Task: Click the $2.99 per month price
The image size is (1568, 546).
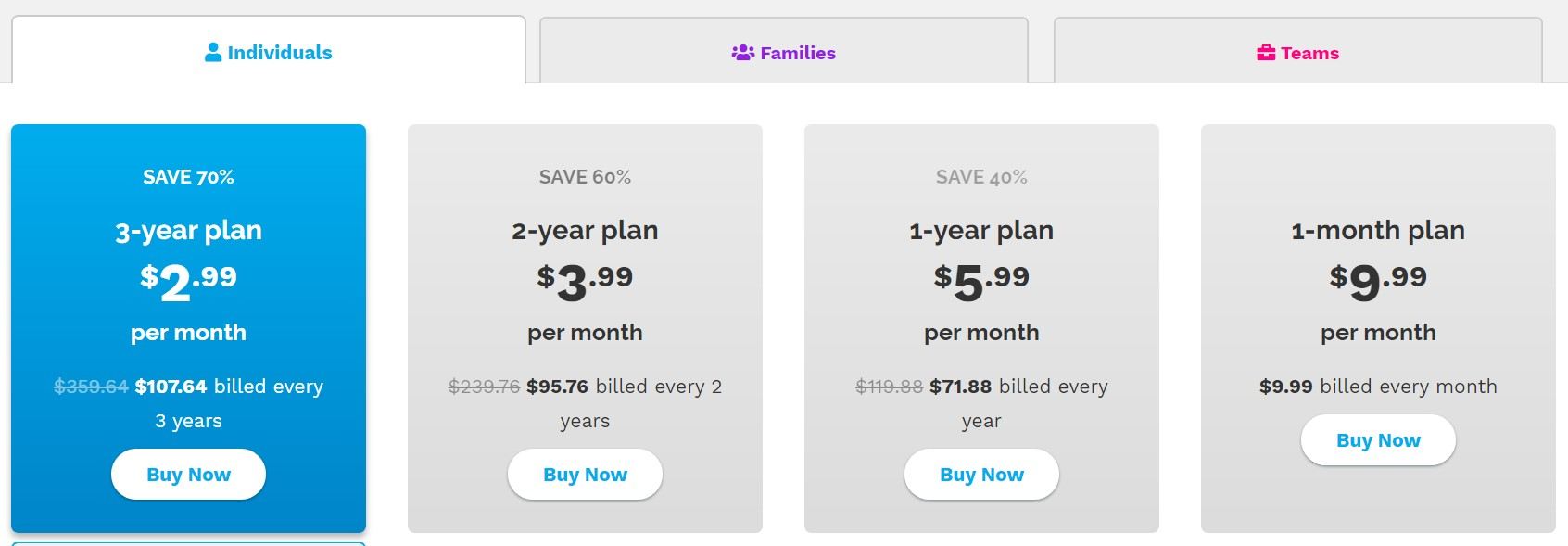Action: (188, 280)
